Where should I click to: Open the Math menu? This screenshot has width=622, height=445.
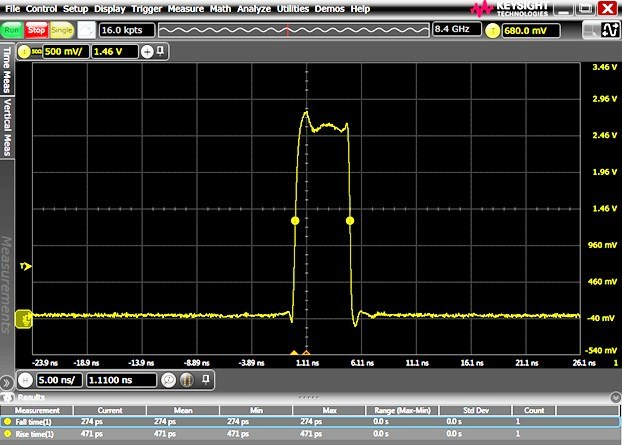point(220,9)
